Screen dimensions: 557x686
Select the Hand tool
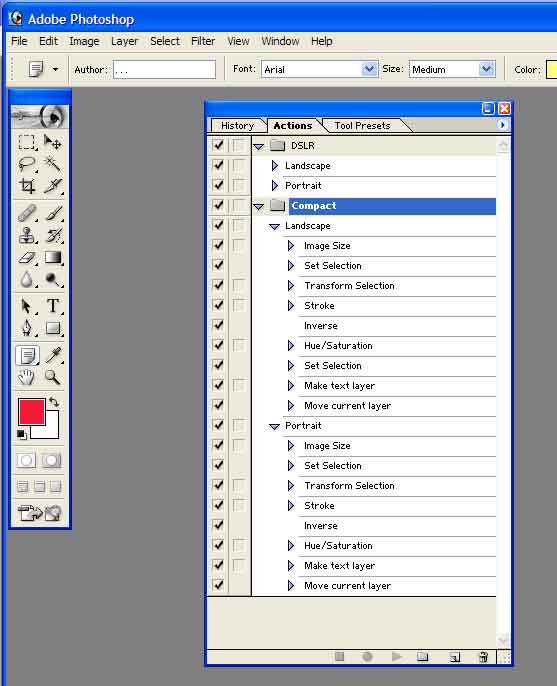pos(27,377)
